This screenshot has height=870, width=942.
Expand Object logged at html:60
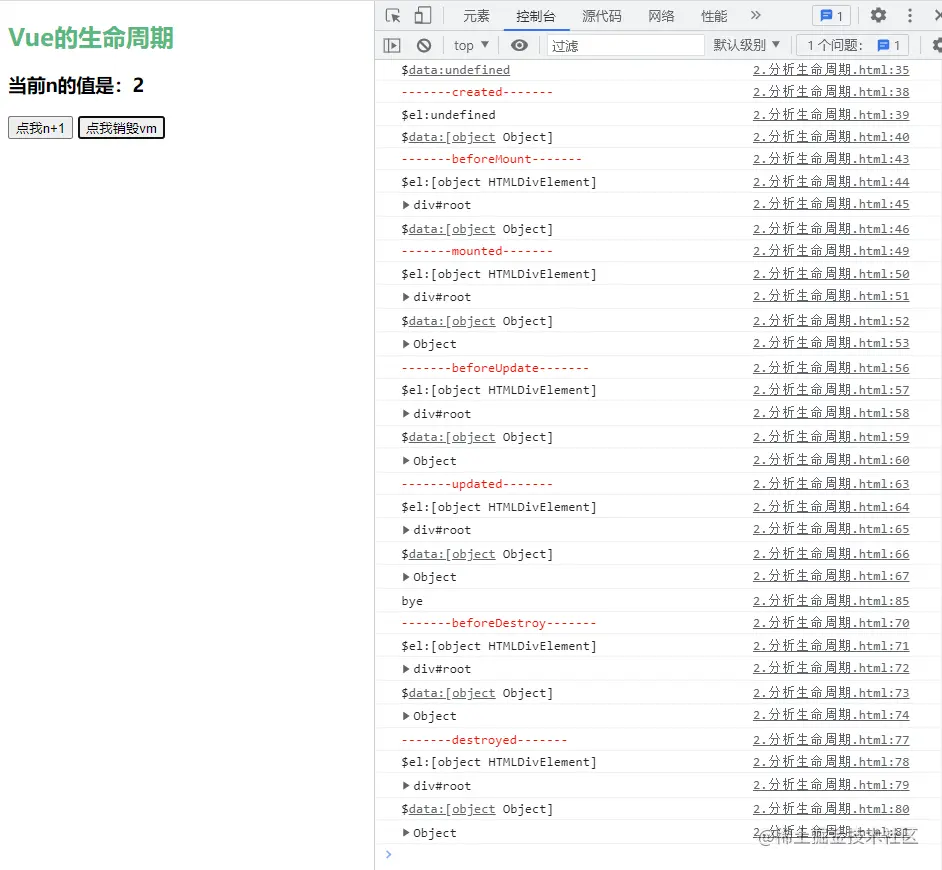406,461
